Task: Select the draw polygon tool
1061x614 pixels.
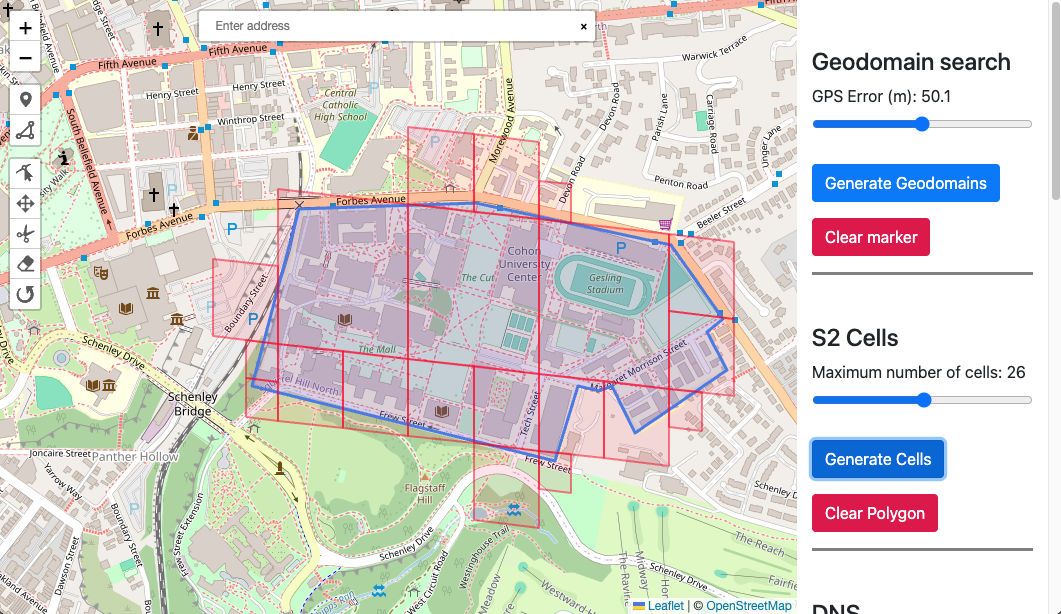Action: (x=25, y=131)
